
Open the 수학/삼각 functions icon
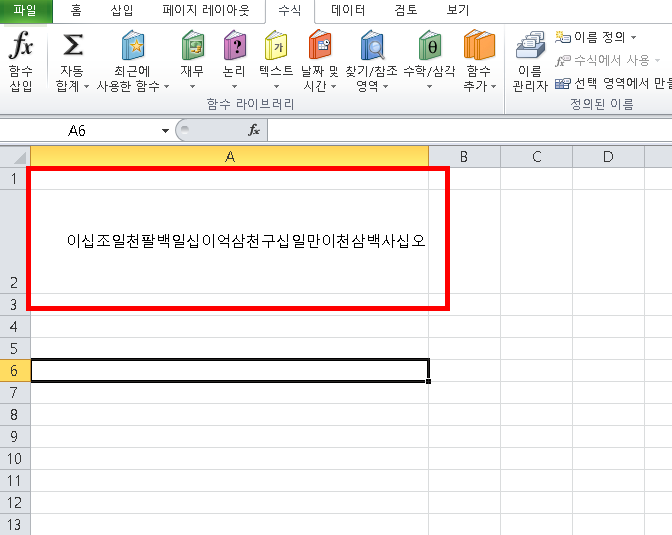coord(429,45)
